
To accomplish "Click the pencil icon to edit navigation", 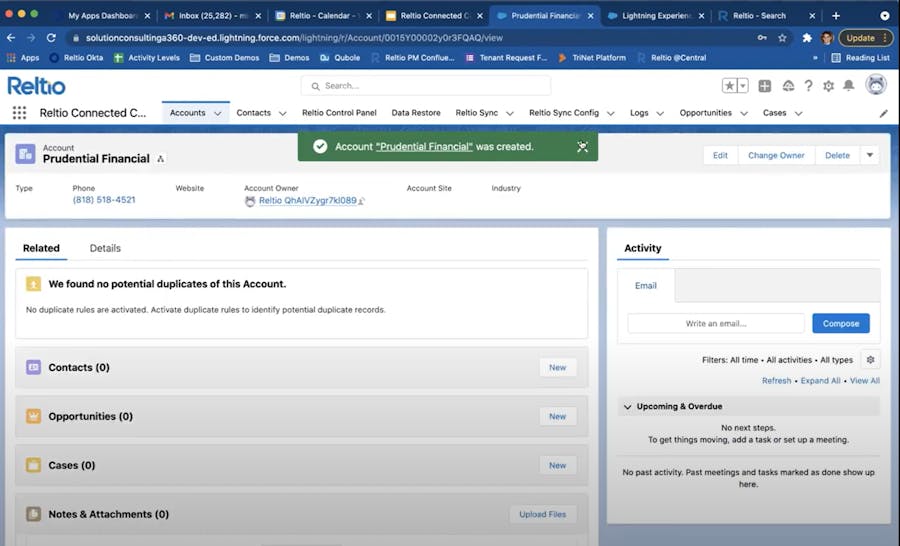I will pos(883,114).
